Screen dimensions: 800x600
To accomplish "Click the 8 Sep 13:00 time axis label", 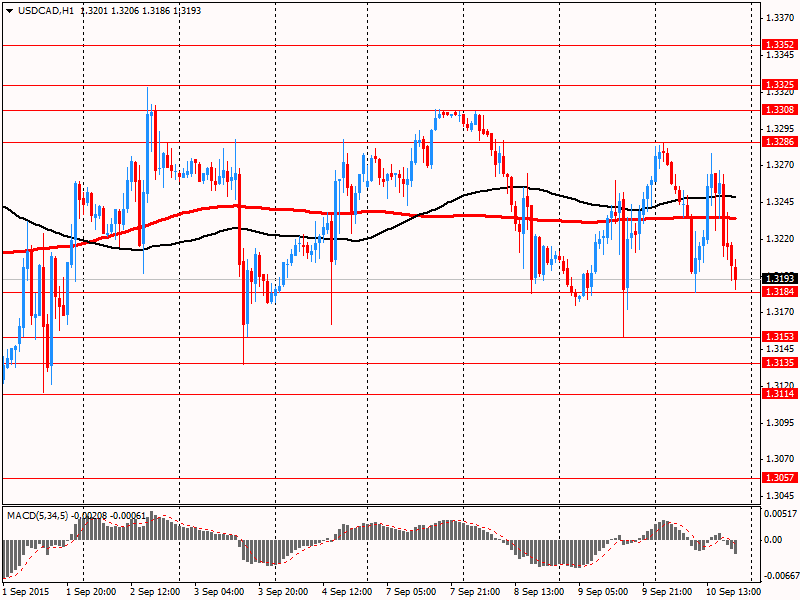I will point(539,592).
